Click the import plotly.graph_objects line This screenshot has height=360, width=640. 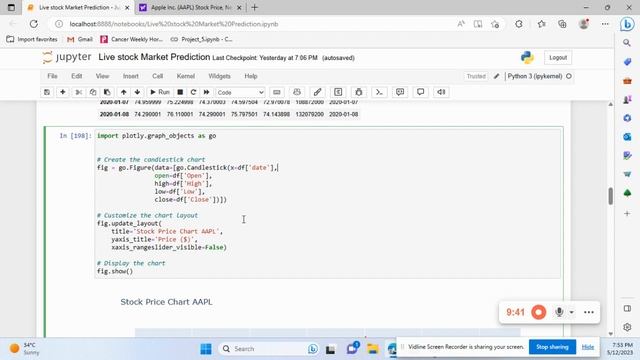(156, 136)
